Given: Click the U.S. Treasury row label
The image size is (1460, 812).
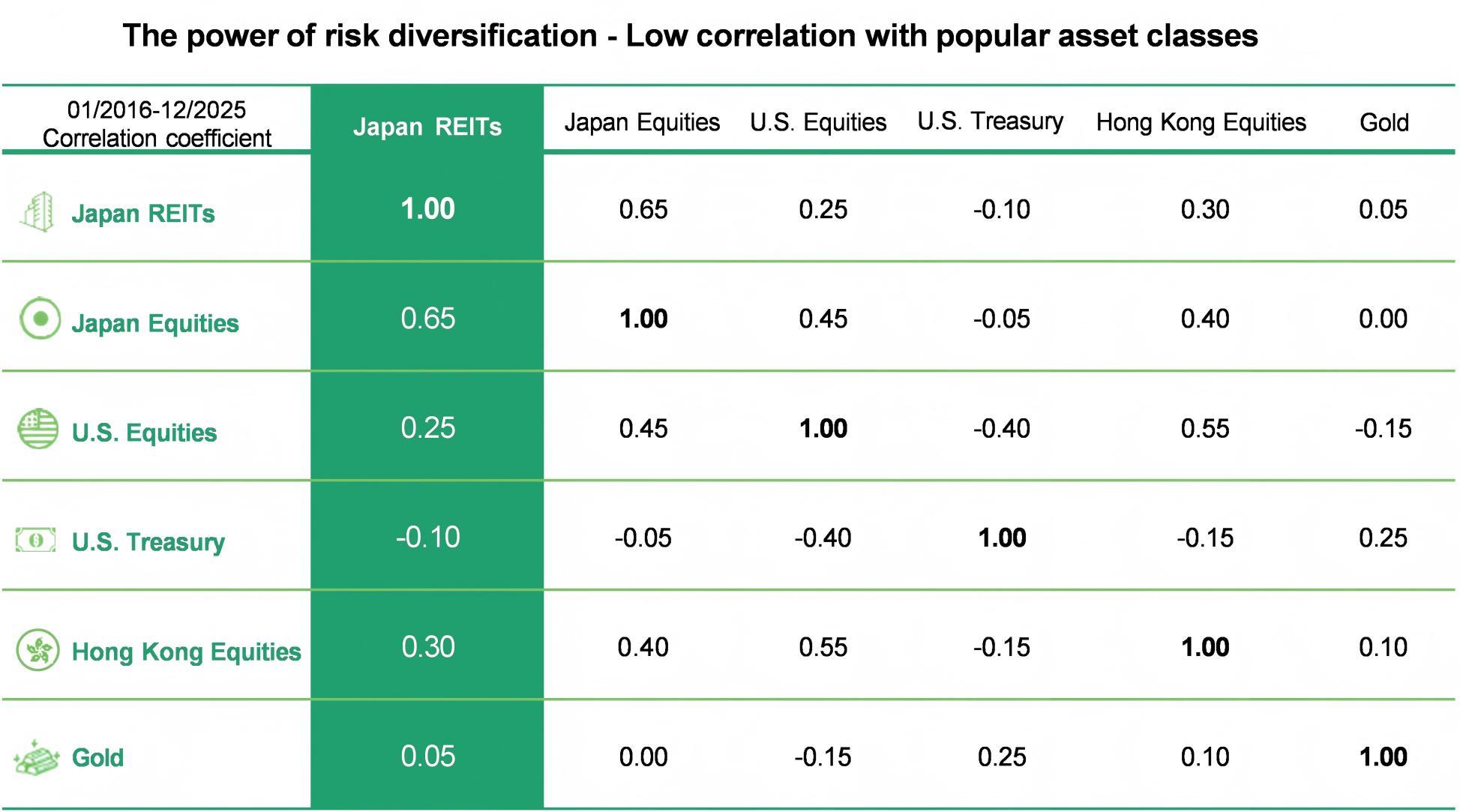Looking at the screenshot, I should pos(148,541).
